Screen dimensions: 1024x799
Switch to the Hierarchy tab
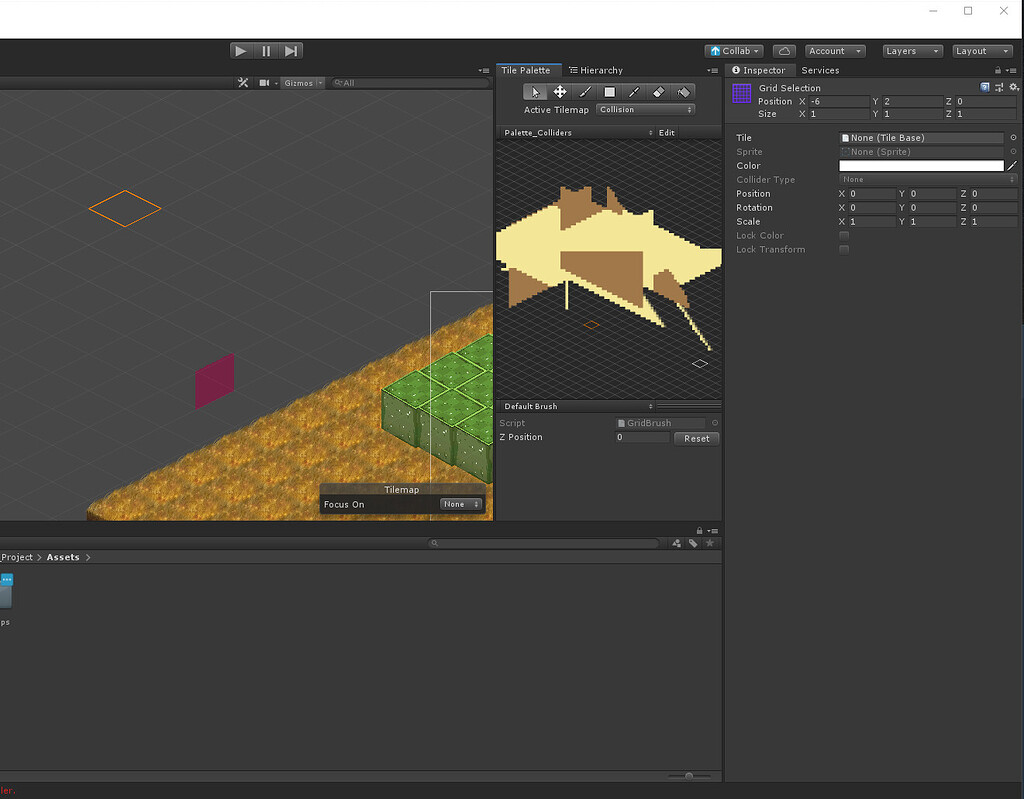(x=596, y=70)
